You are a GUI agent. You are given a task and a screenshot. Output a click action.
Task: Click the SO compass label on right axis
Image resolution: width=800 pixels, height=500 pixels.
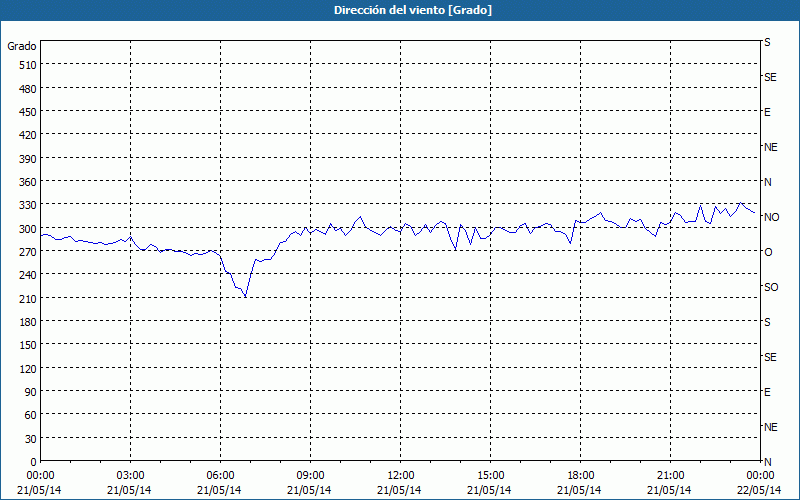[x=771, y=287]
